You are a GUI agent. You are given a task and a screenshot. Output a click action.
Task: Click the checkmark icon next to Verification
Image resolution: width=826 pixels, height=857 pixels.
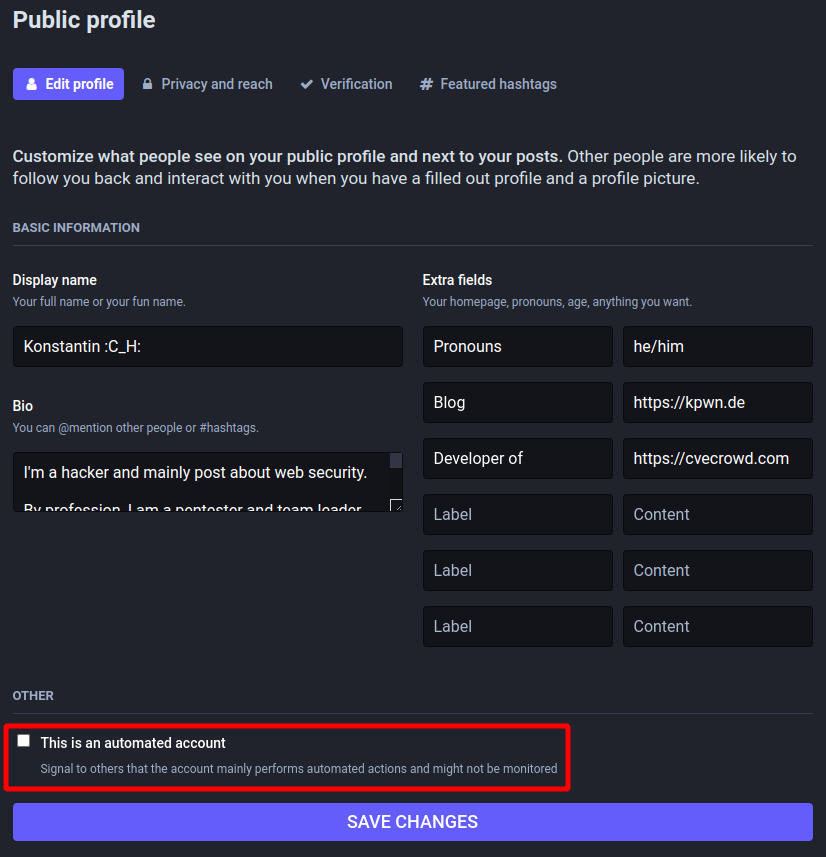click(x=307, y=84)
